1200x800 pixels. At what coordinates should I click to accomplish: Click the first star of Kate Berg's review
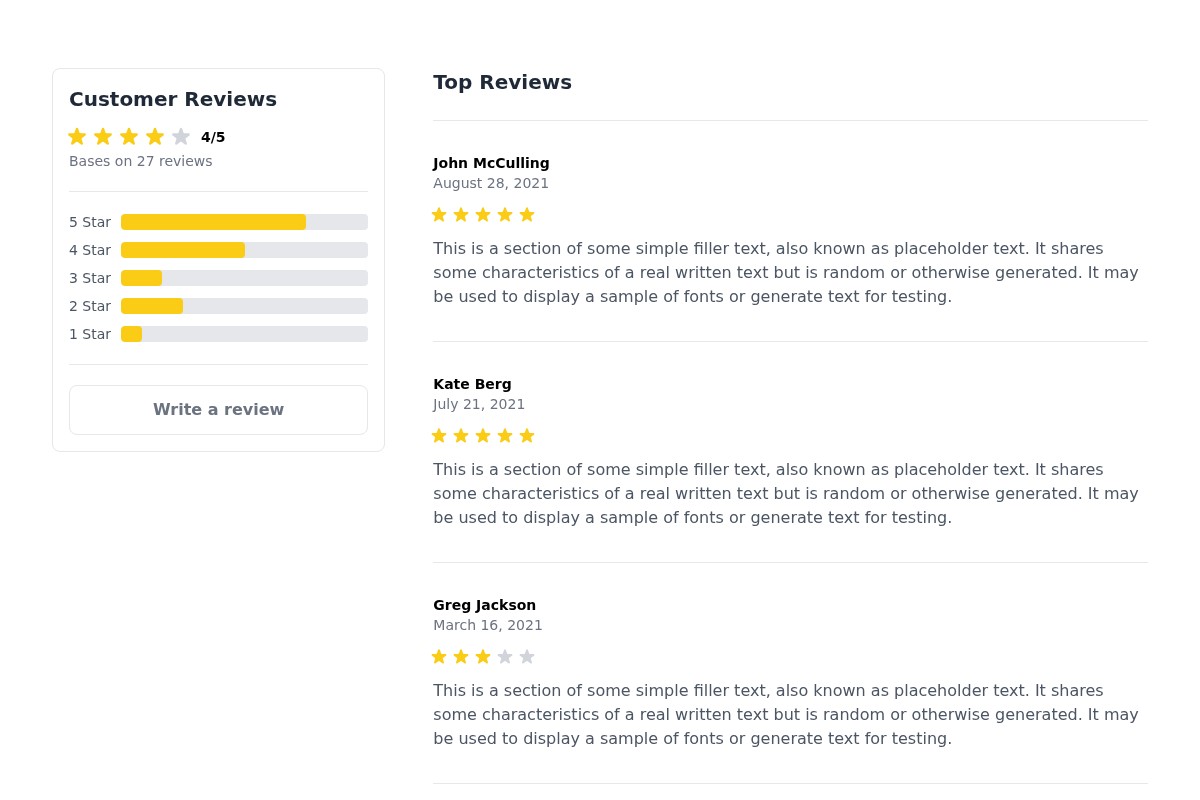439,436
